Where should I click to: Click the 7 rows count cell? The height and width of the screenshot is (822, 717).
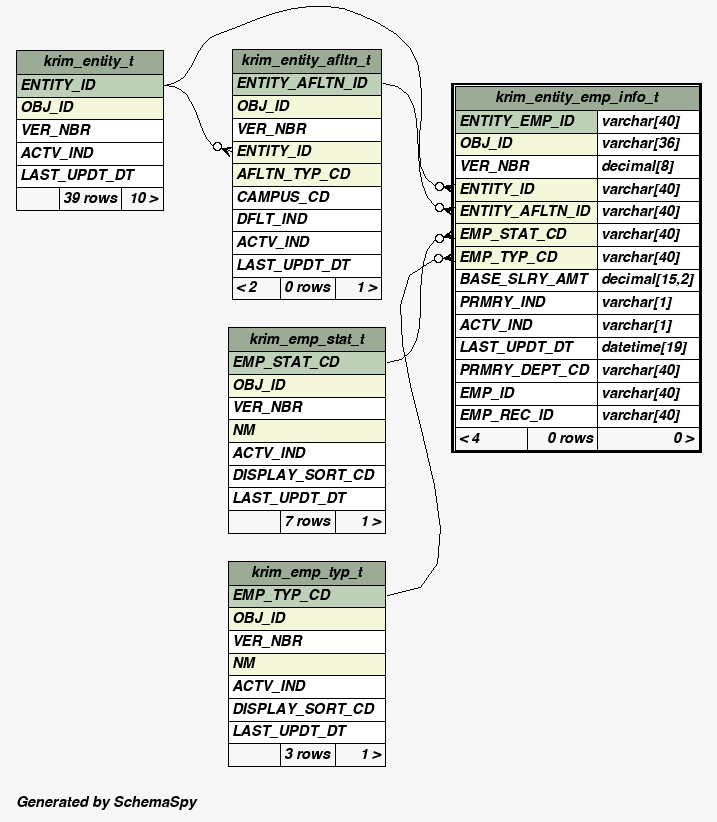coord(308,522)
